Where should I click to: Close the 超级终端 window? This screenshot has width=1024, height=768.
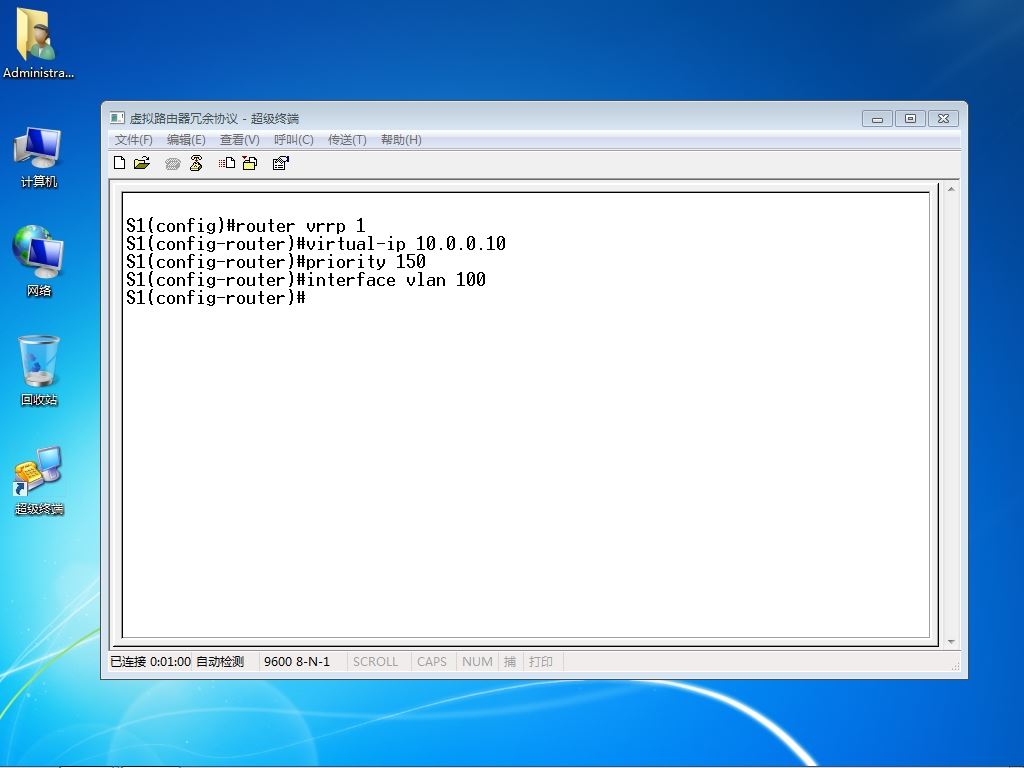pos(943,118)
